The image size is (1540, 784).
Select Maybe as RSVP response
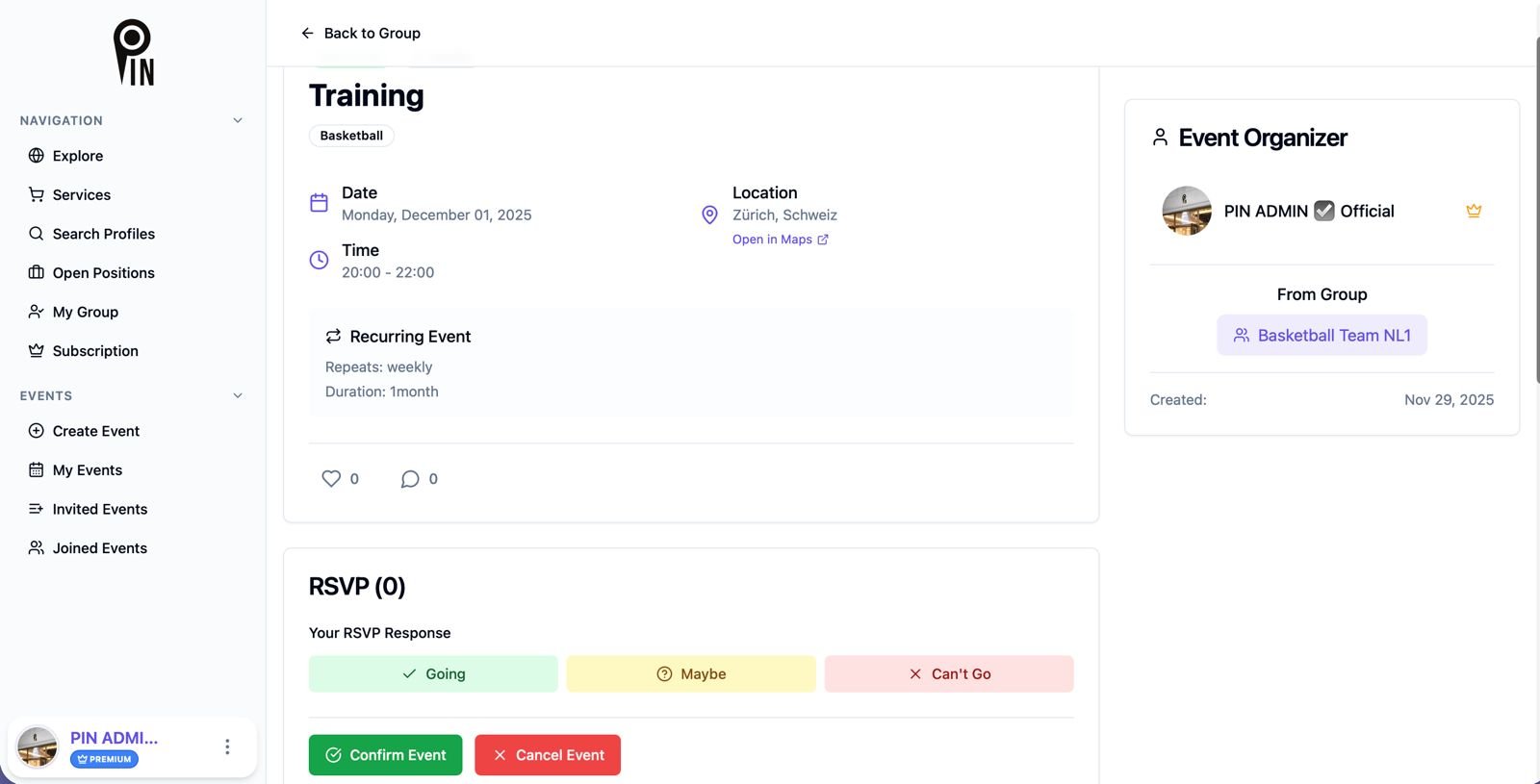[x=691, y=674]
